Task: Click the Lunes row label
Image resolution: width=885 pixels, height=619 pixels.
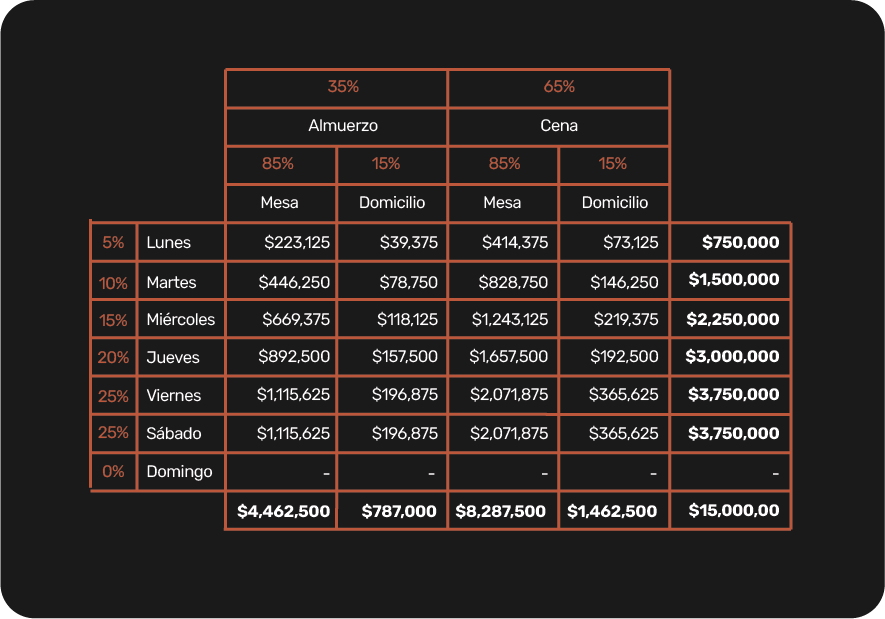Action: click(168, 242)
